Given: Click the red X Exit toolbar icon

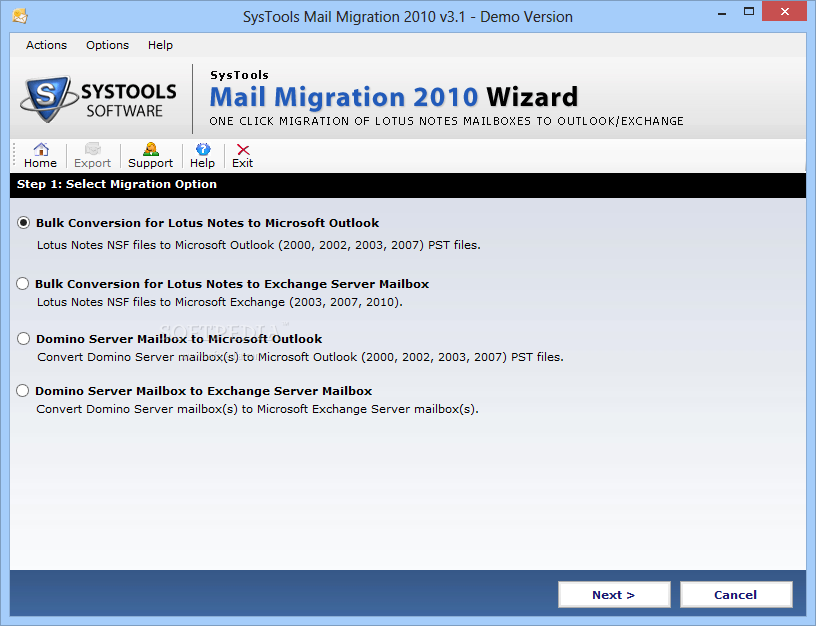Looking at the screenshot, I should [x=243, y=156].
